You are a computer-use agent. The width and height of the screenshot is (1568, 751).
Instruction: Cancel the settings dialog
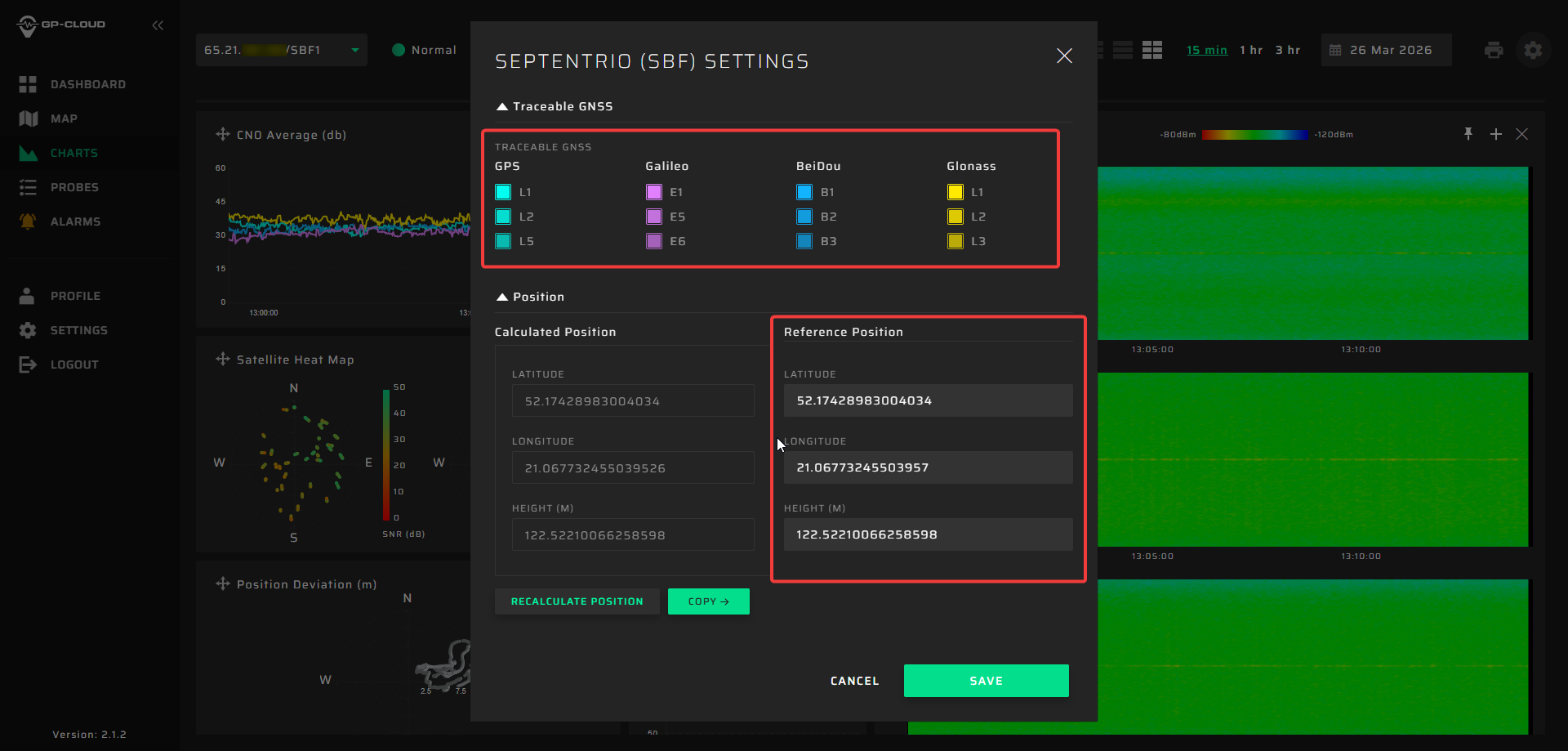pyautogui.click(x=855, y=681)
